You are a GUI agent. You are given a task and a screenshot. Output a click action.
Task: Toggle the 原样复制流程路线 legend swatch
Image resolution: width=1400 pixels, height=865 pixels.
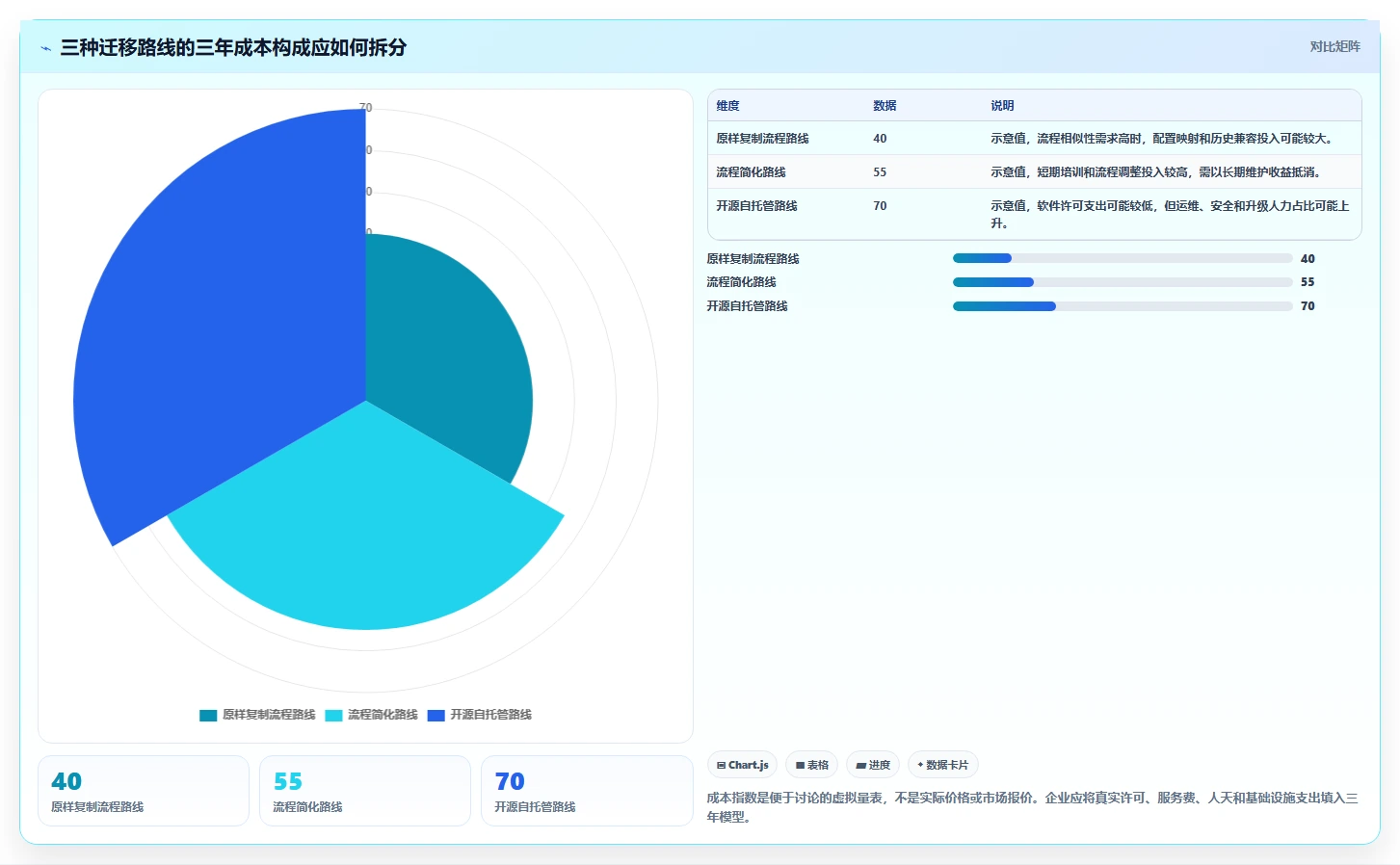tap(208, 715)
